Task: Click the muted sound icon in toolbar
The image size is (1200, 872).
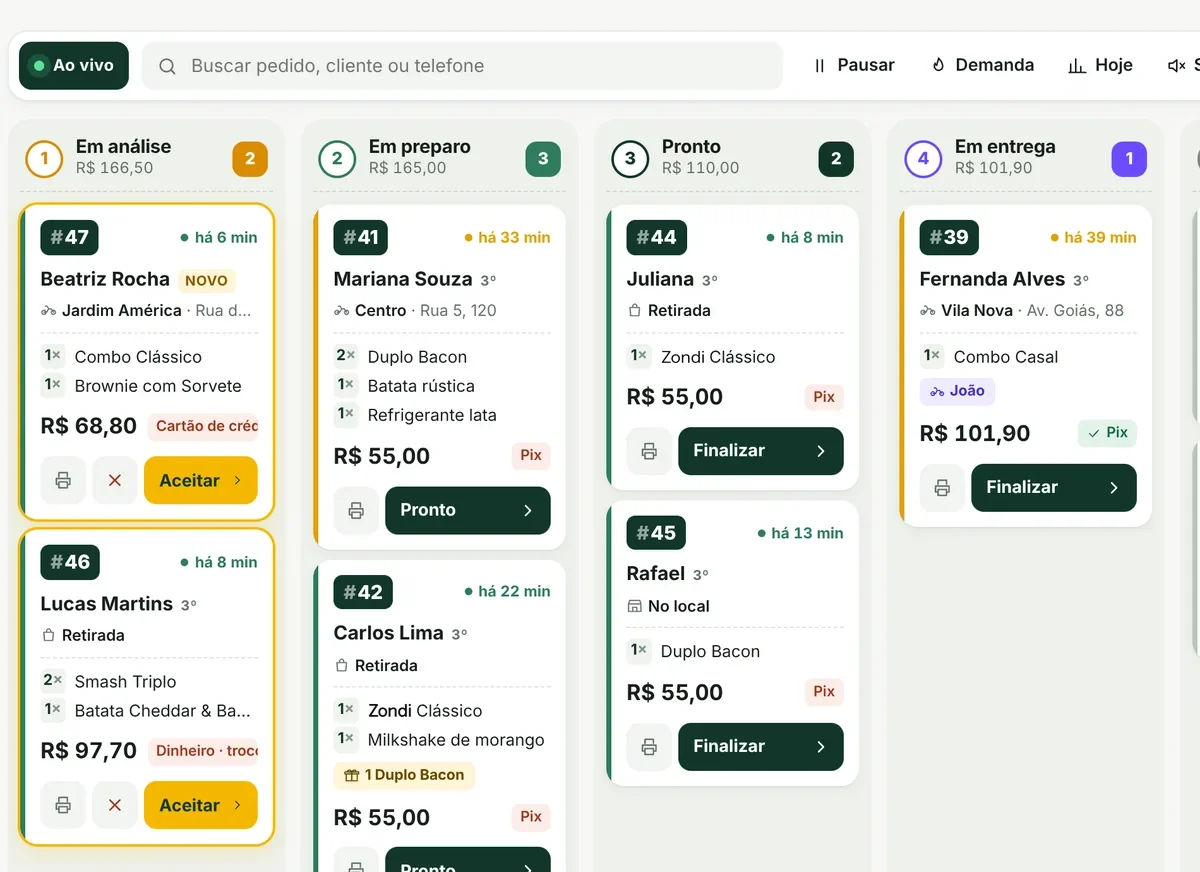Action: tap(1177, 66)
